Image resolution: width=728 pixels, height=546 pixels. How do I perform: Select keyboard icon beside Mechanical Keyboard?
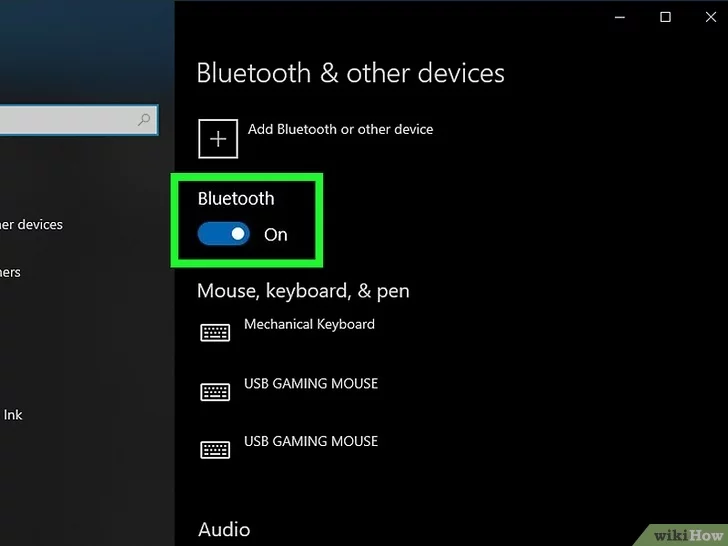215,332
